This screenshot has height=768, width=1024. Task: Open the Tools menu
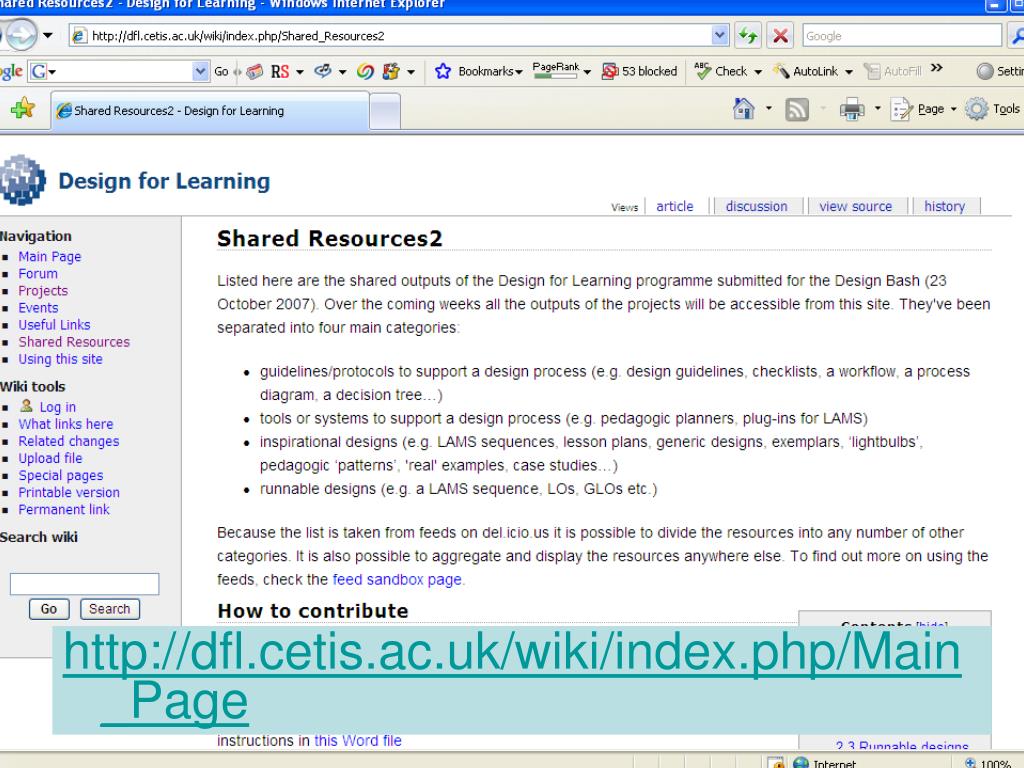pos(993,109)
